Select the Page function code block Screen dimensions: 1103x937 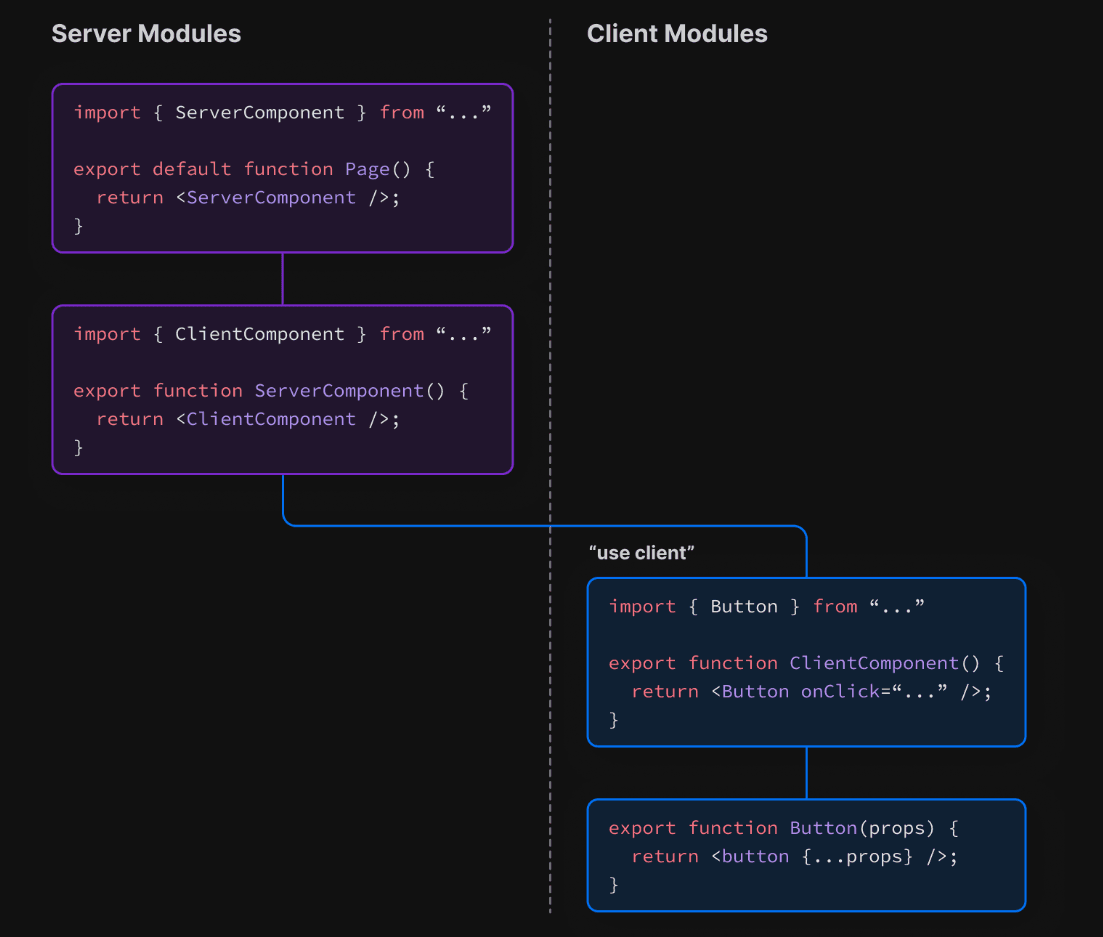[283, 168]
